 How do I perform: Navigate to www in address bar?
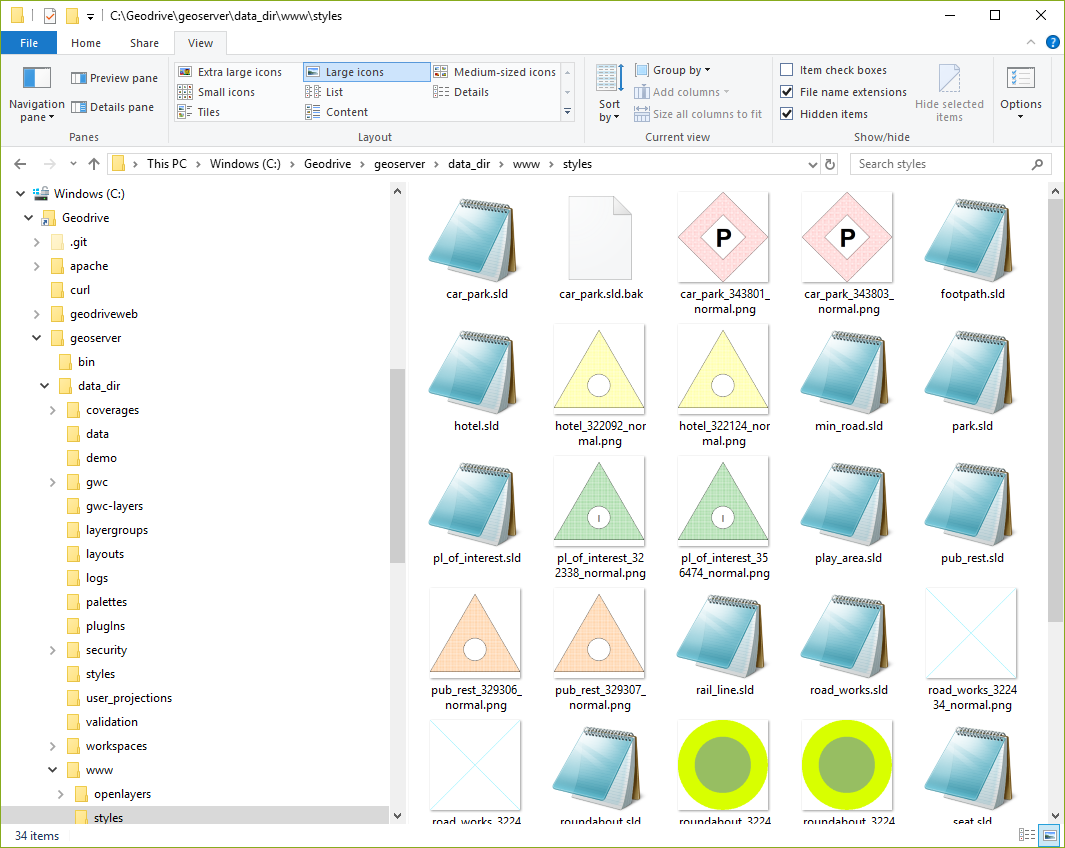[526, 164]
